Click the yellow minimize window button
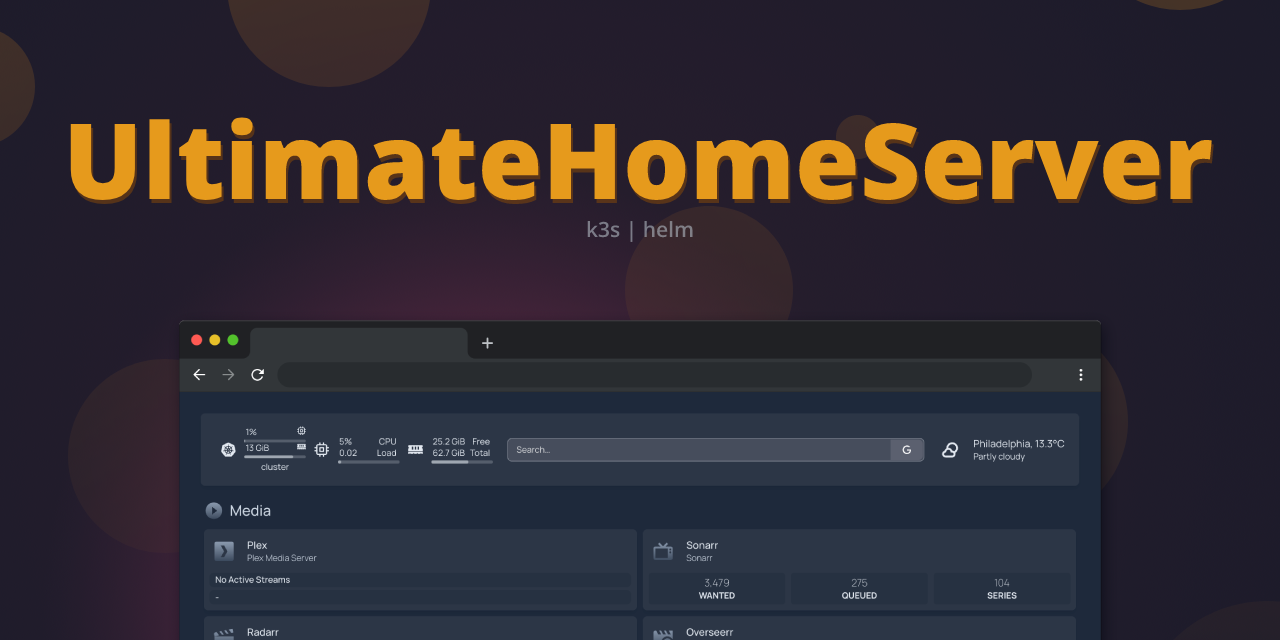The height and width of the screenshot is (640, 1280). point(215,340)
